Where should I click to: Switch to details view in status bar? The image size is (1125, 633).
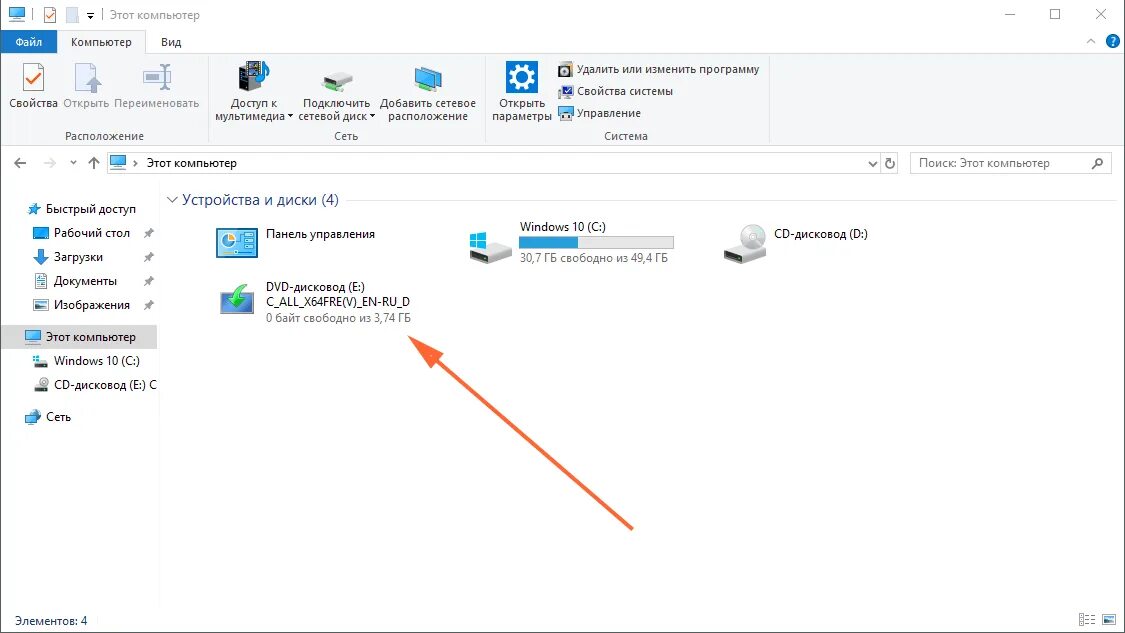[x=1087, y=619]
